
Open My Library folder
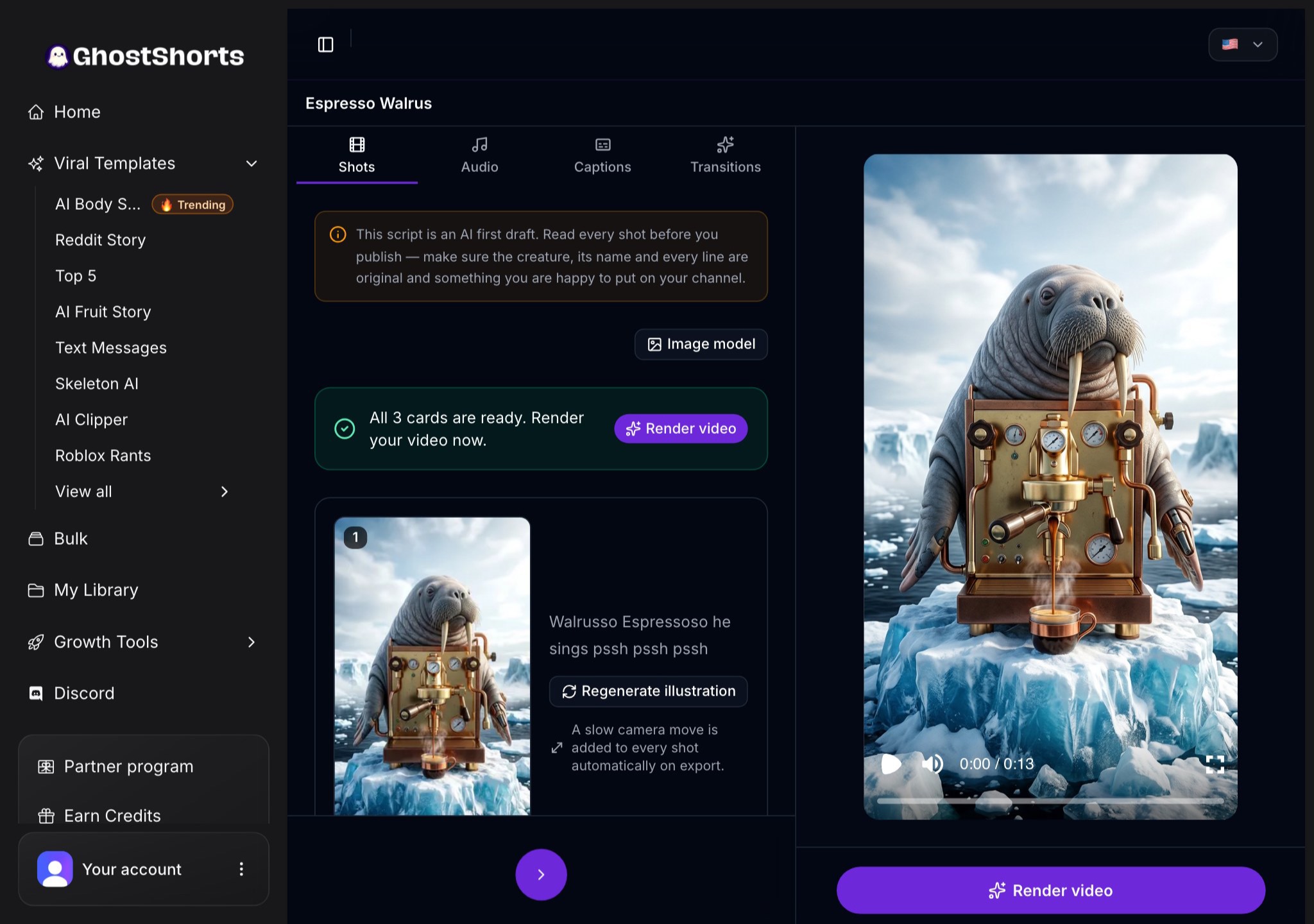point(83,590)
